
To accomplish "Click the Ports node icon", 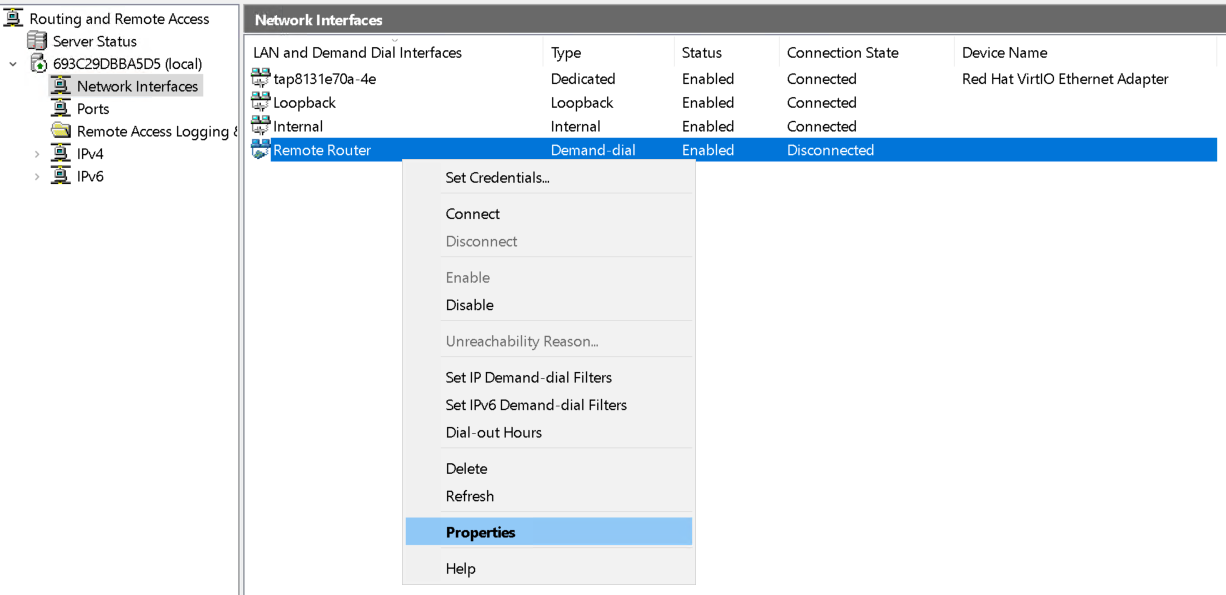I will pyautogui.click(x=60, y=109).
